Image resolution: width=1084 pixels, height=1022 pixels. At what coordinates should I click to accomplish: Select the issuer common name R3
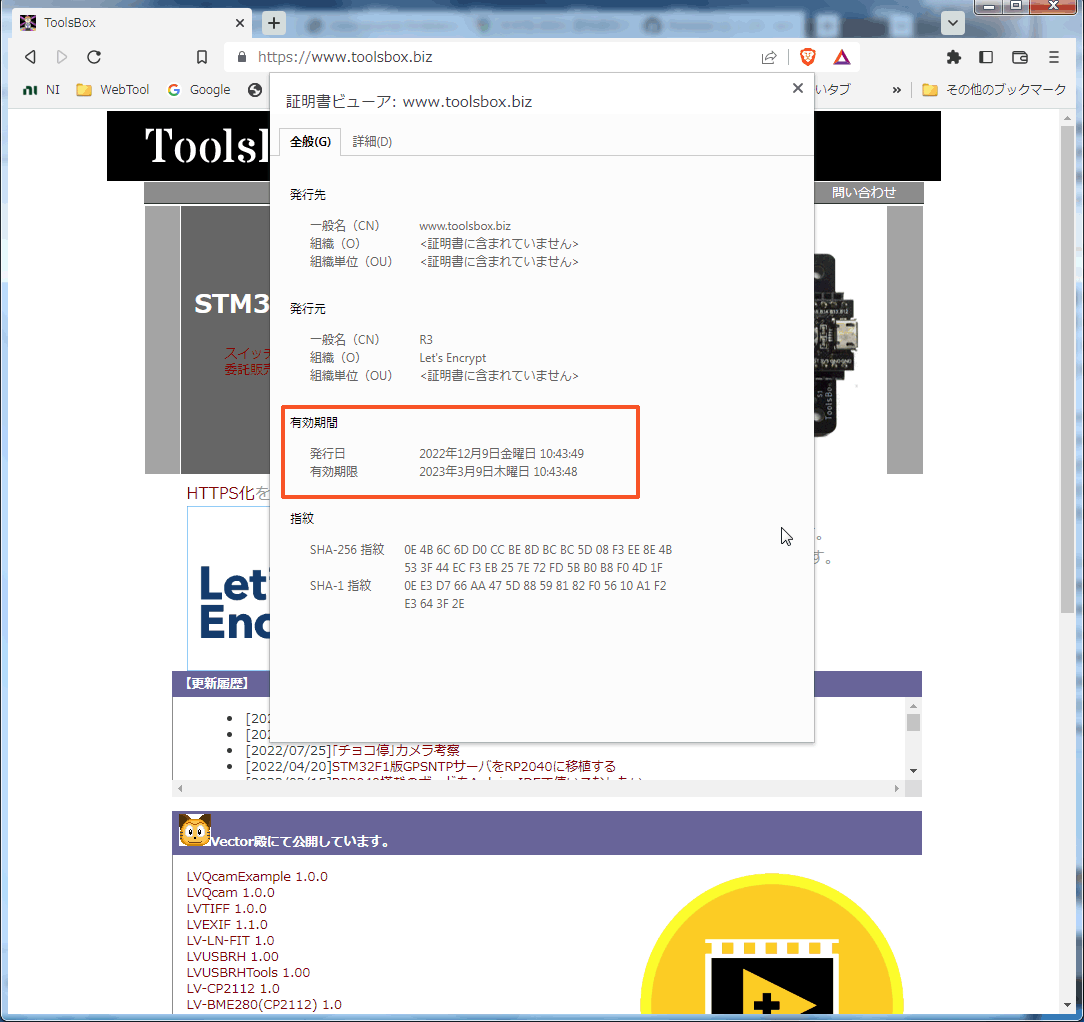[x=426, y=340]
